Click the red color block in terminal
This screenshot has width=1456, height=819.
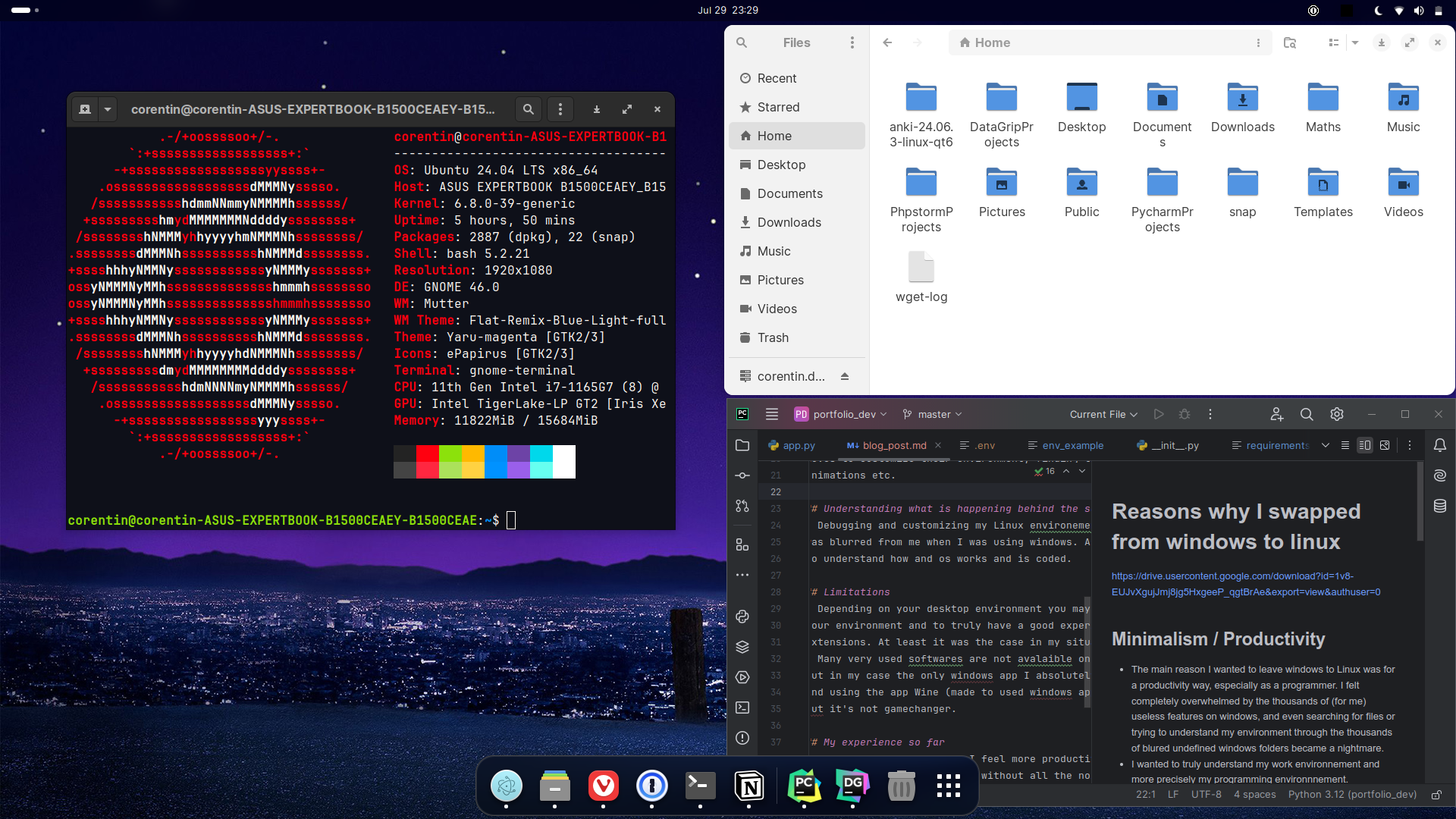pyautogui.click(x=428, y=462)
